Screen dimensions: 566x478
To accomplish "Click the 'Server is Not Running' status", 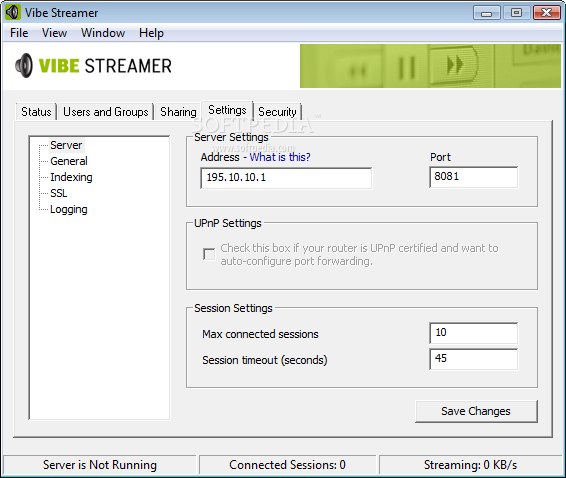I will 100,465.
